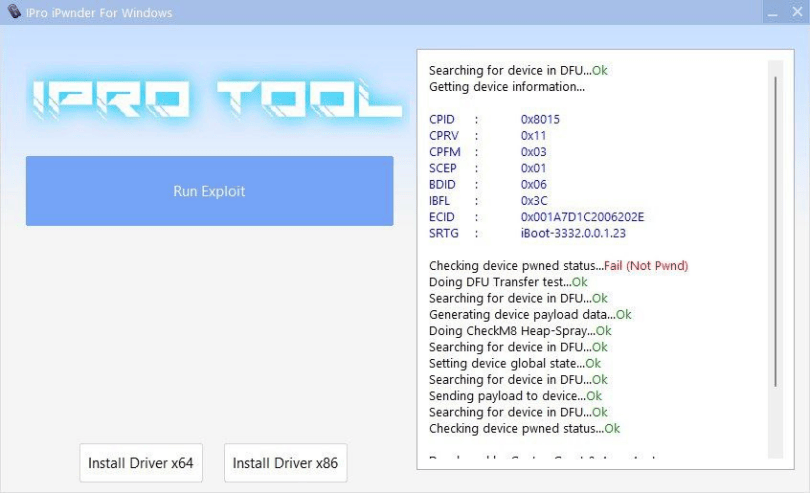Click the SRTG label in log
The width and height of the screenshot is (810, 493).
[x=443, y=233]
